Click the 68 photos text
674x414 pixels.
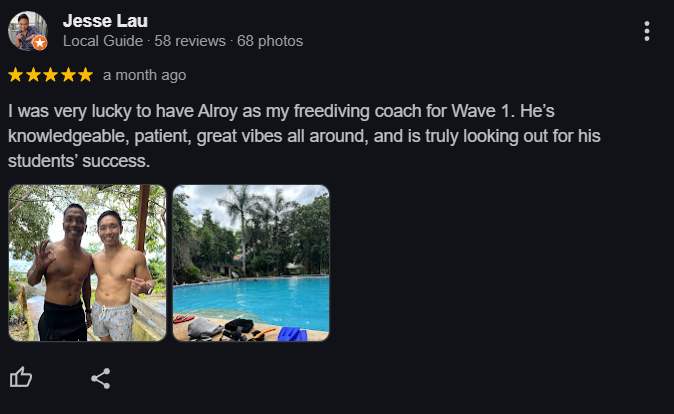pyautogui.click(x=270, y=41)
